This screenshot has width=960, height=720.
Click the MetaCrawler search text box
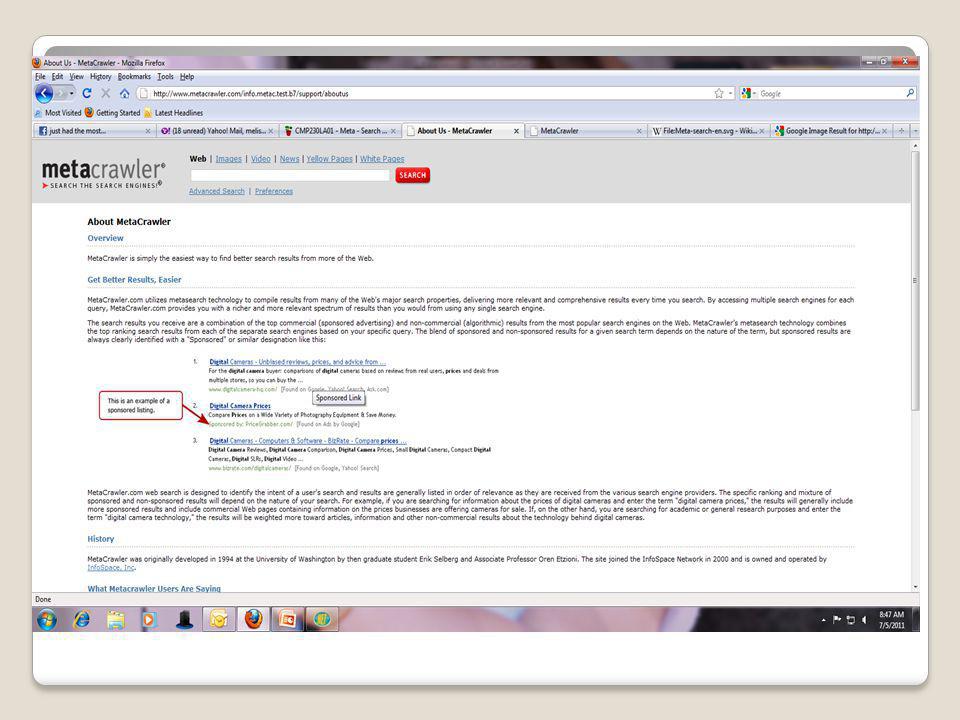290,175
